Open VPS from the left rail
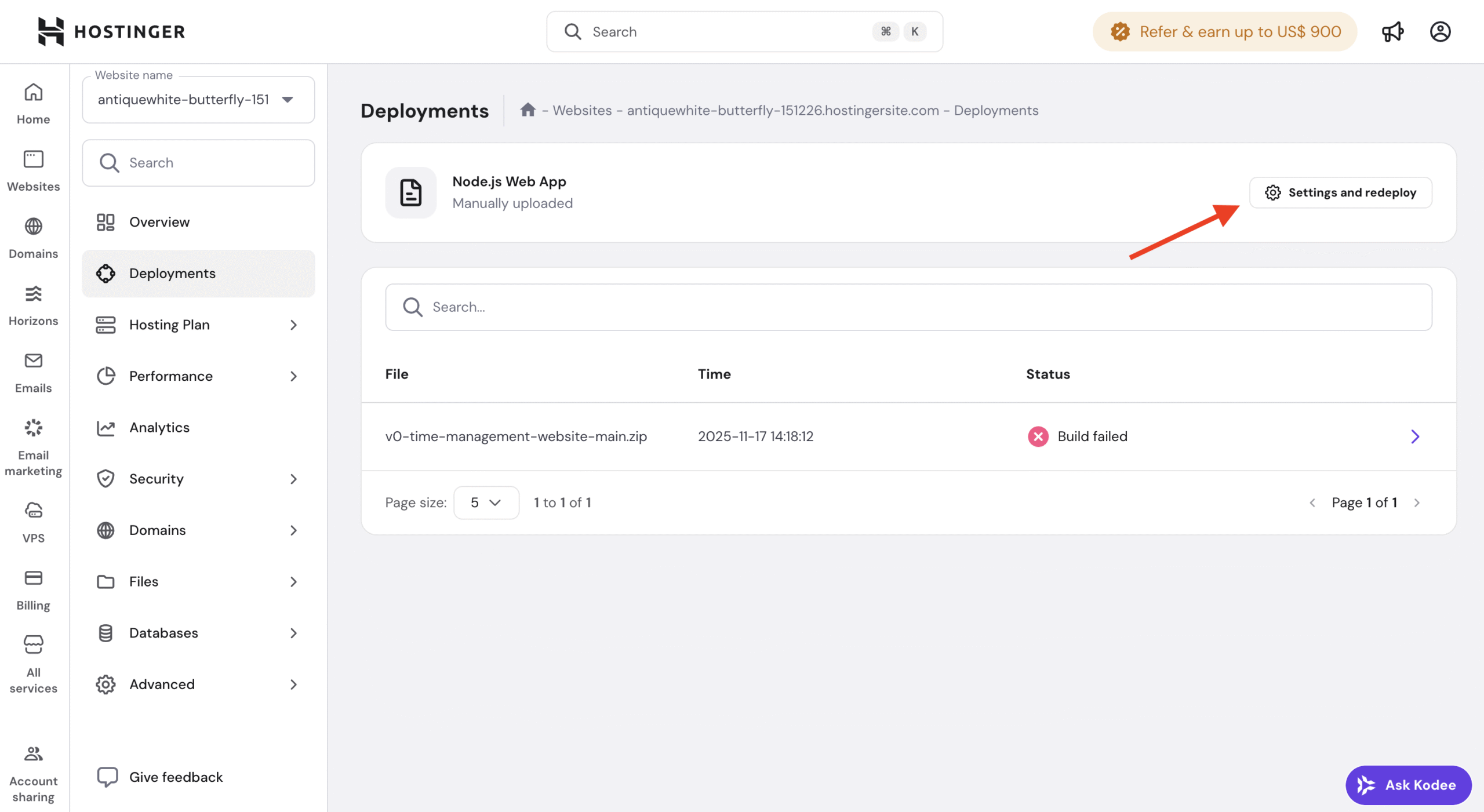This screenshot has width=1484, height=812. [33, 522]
